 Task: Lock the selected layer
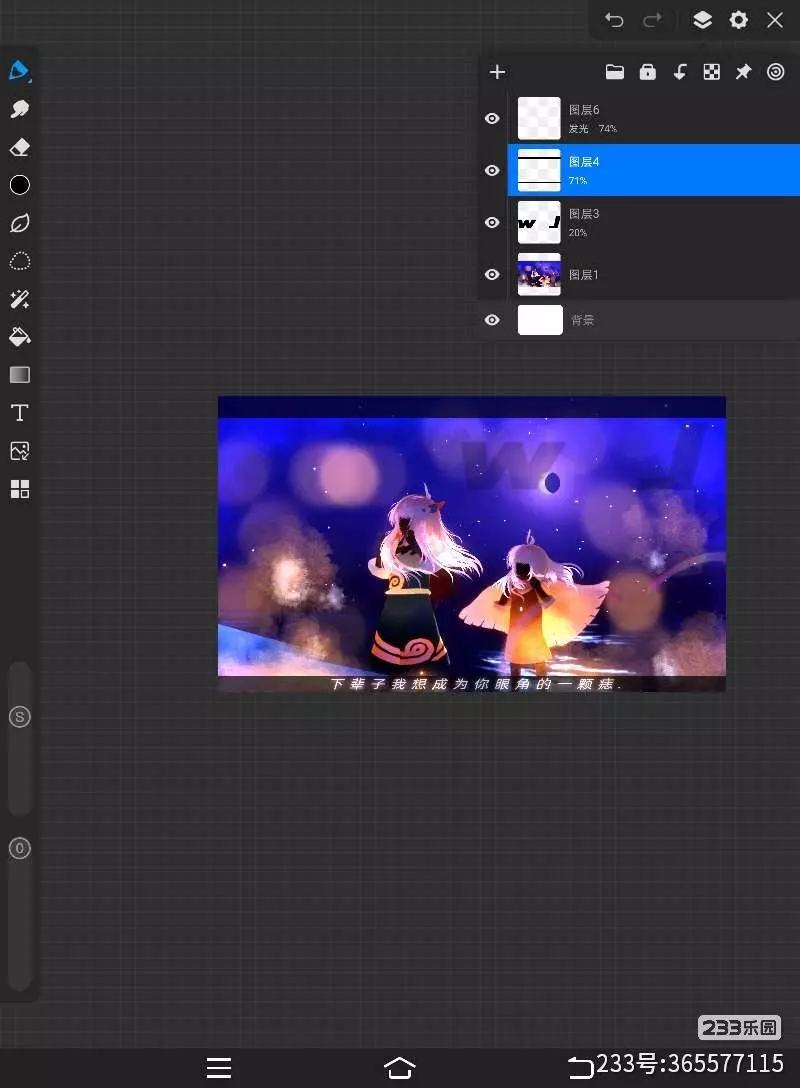click(647, 72)
